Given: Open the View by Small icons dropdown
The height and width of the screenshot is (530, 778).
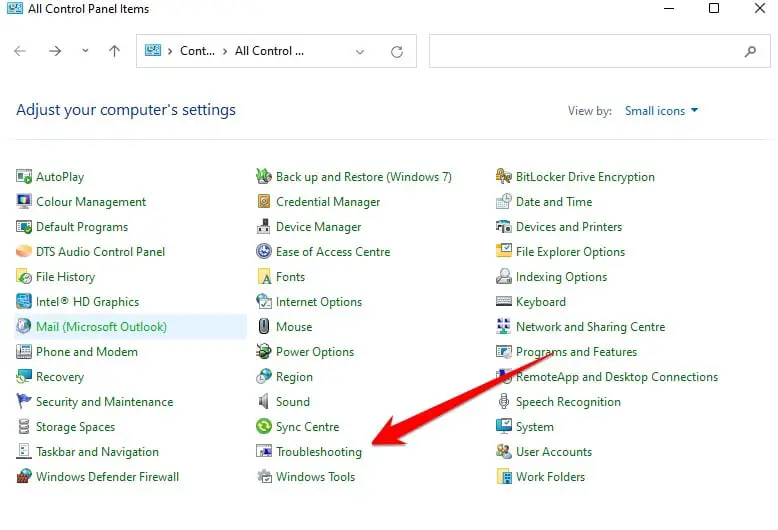Looking at the screenshot, I should tap(661, 111).
